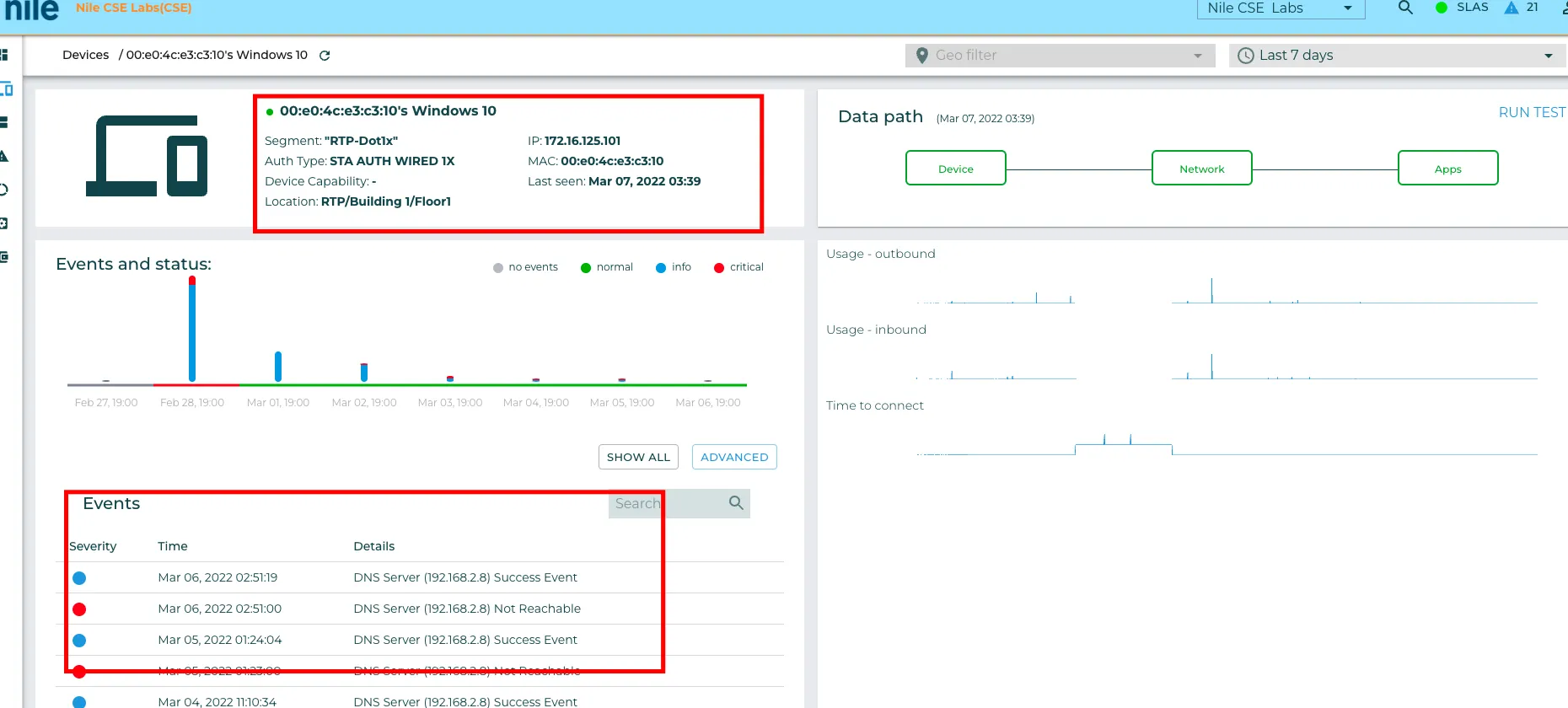Click the Details column header

(x=374, y=546)
